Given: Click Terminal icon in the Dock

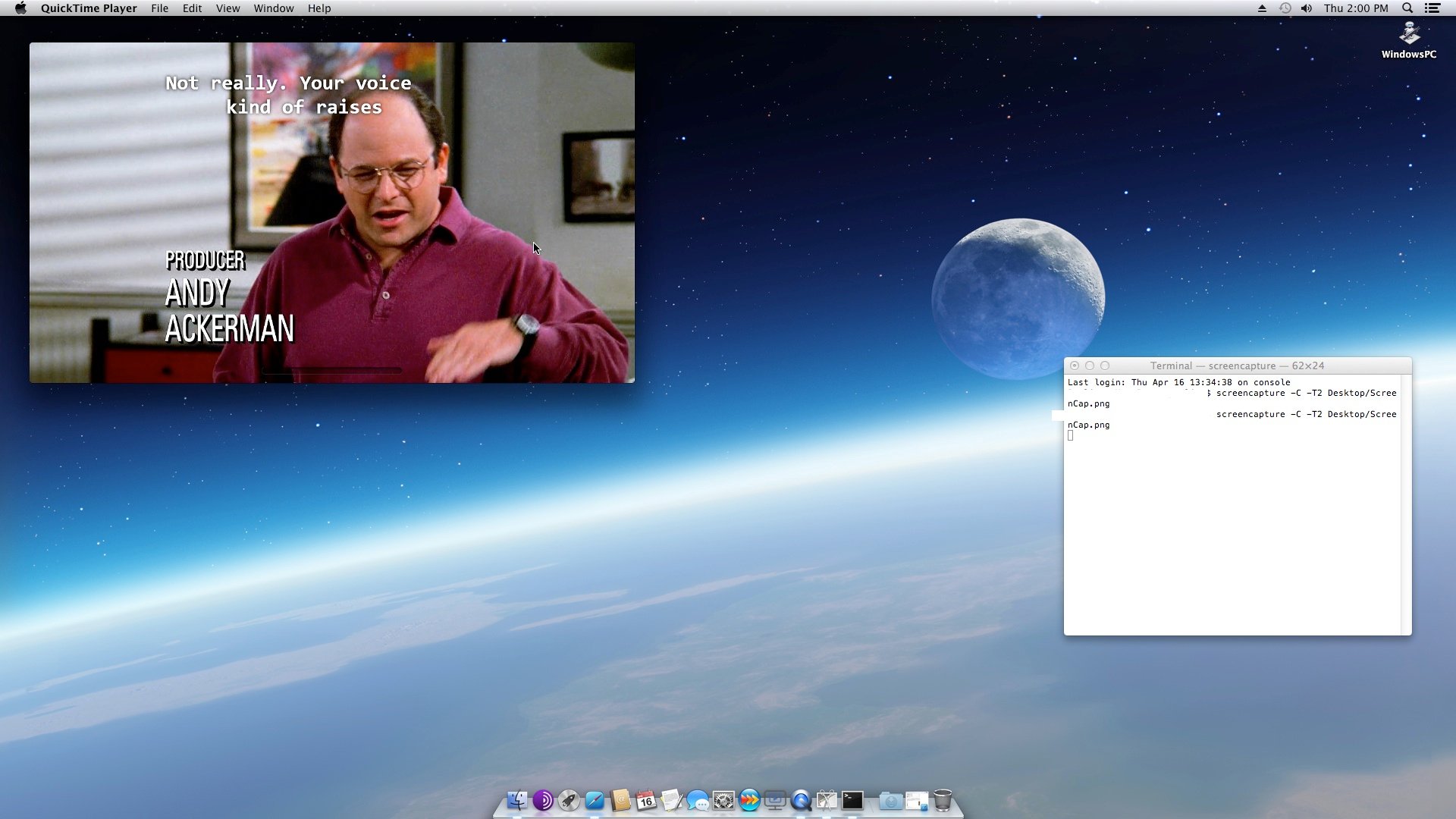Looking at the screenshot, I should click(852, 800).
